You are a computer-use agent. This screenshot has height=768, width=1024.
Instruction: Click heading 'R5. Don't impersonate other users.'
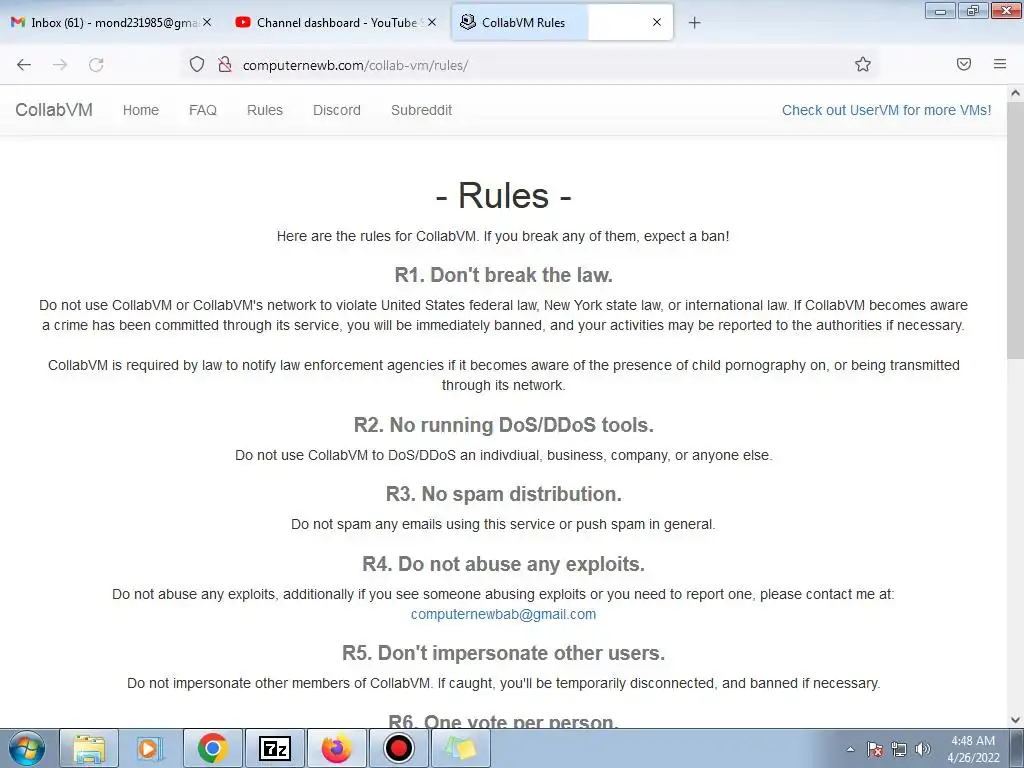[x=504, y=653]
